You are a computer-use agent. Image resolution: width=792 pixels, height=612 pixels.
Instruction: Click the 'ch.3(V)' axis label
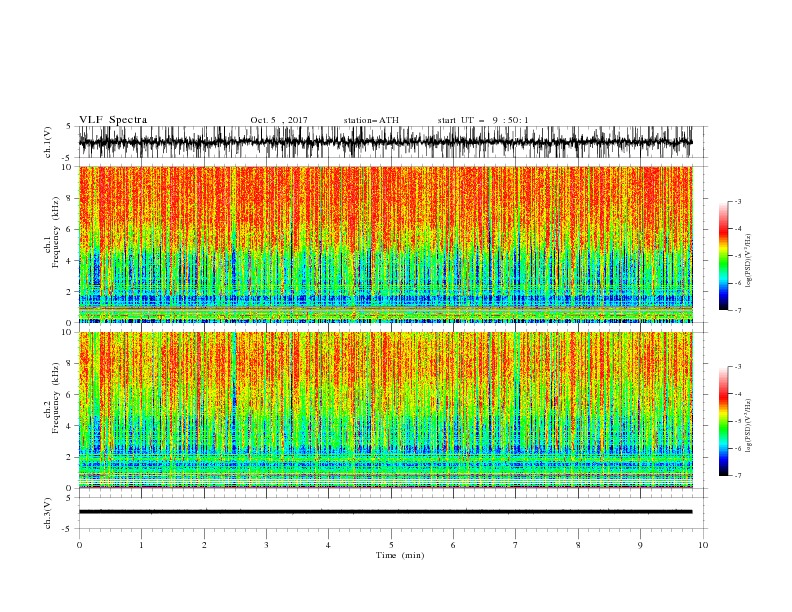pos(48,513)
